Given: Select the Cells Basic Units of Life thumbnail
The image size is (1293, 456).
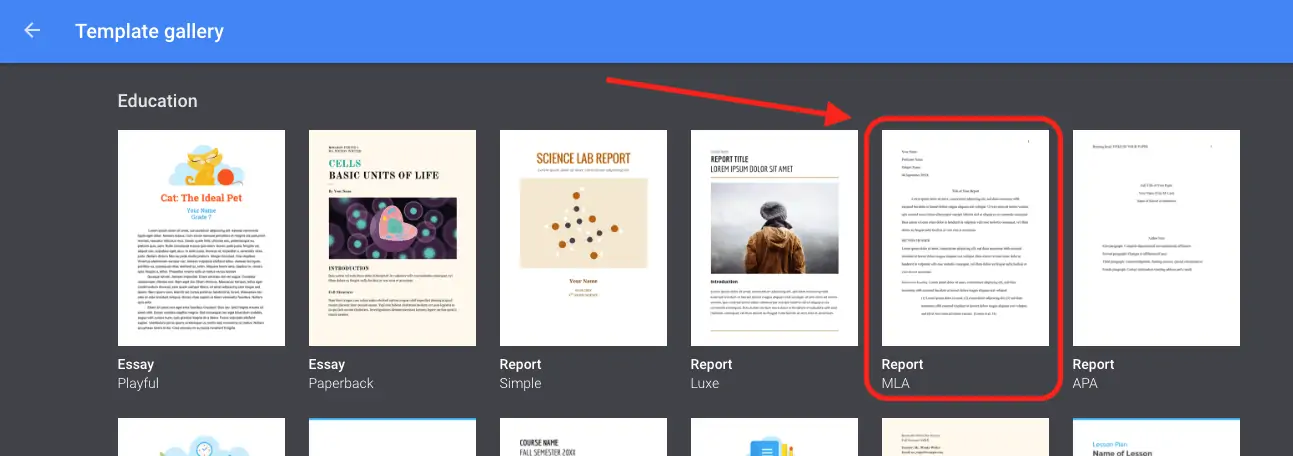Looking at the screenshot, I should click(x=392, y=238).
